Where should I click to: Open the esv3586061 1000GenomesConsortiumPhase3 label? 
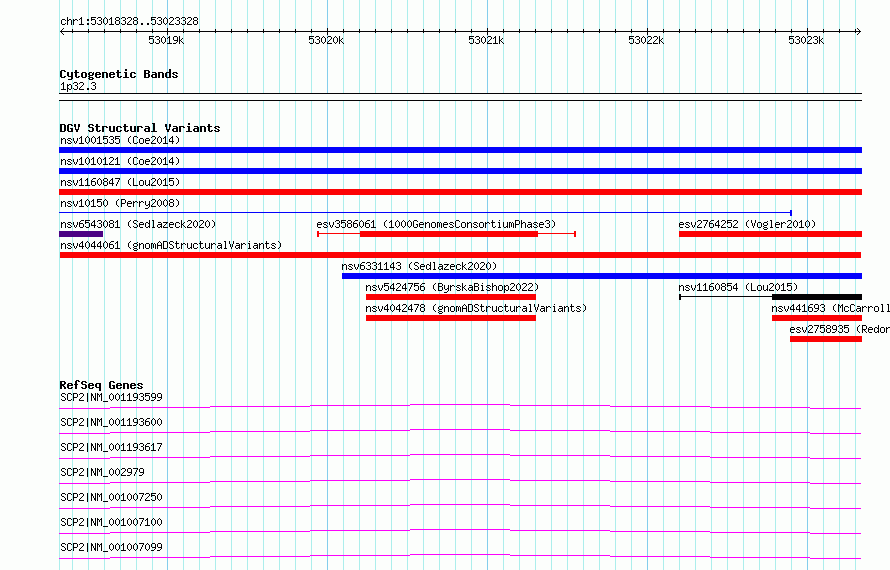[x=436, y=224]
